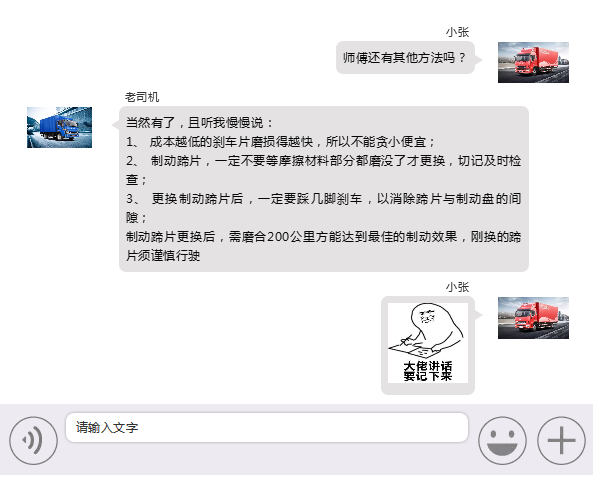Click the 小张 name above the question message

click(x=457, y=32)
